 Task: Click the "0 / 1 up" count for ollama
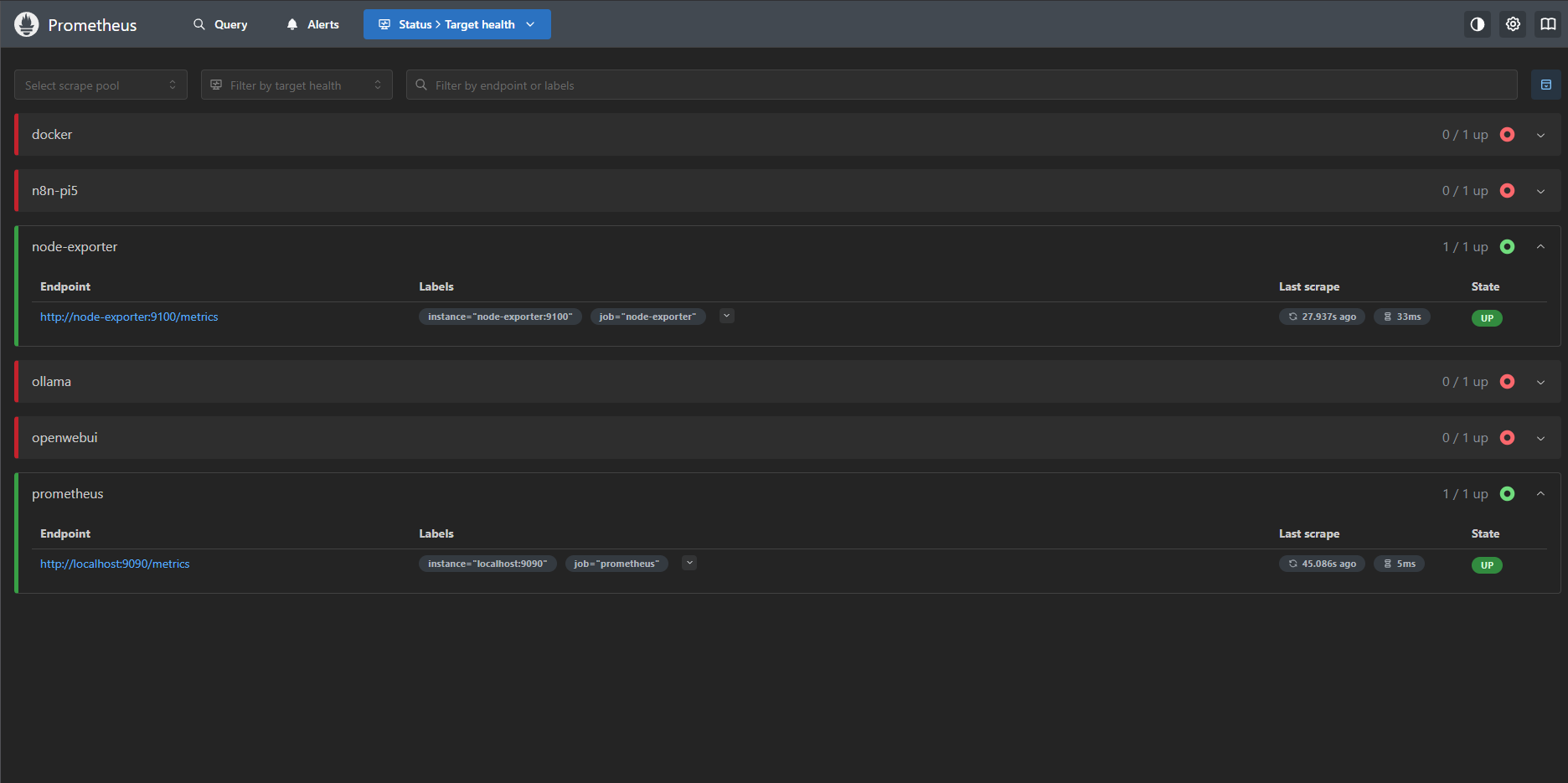[1465, 382]
